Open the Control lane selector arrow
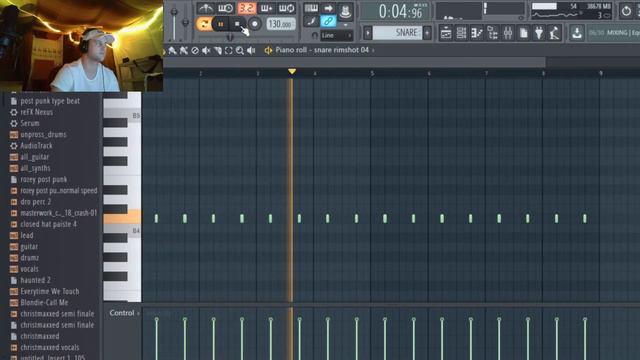 (138, 313)
